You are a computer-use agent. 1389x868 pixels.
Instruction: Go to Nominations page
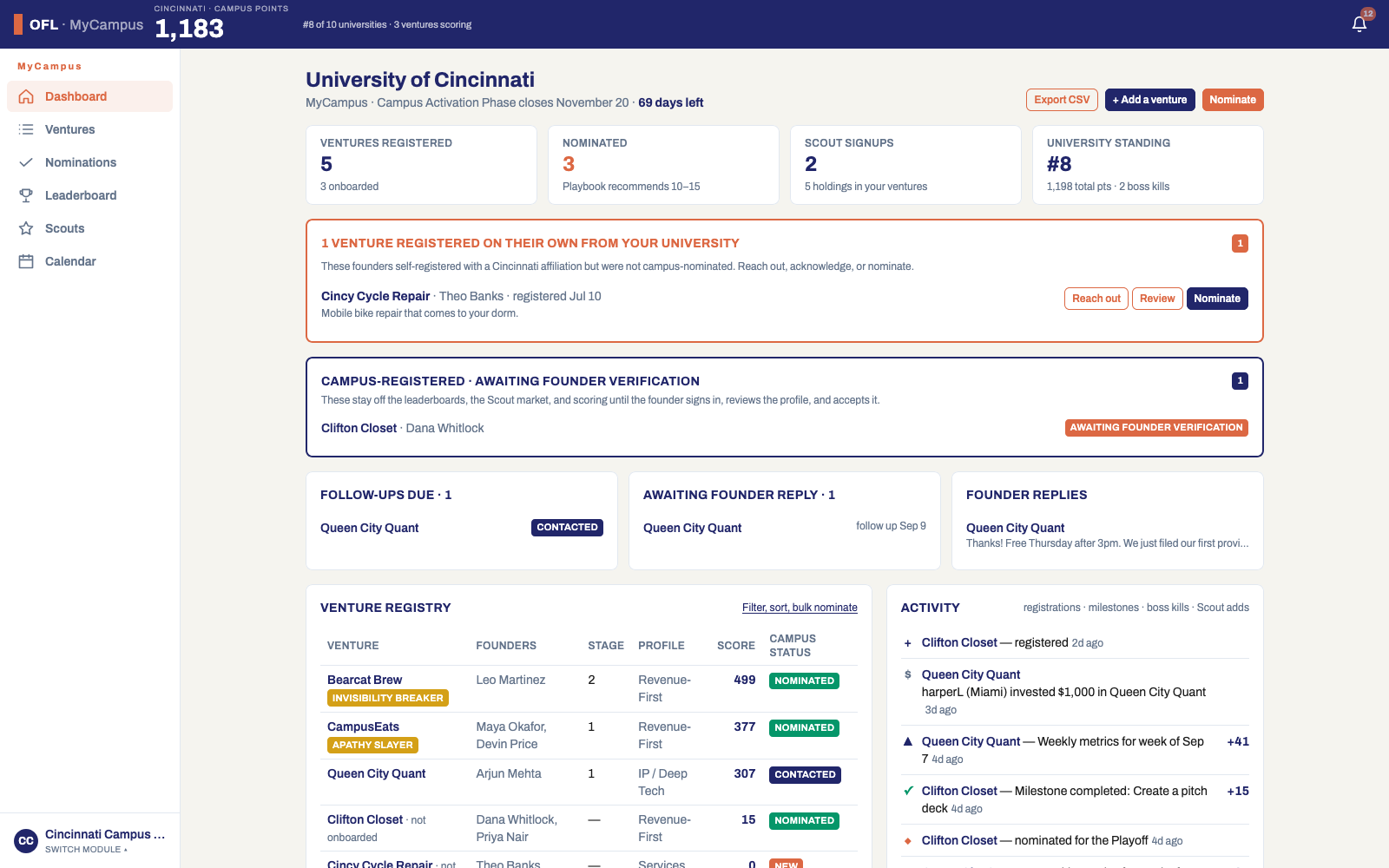pyautogui.click(x=89, y=162)
